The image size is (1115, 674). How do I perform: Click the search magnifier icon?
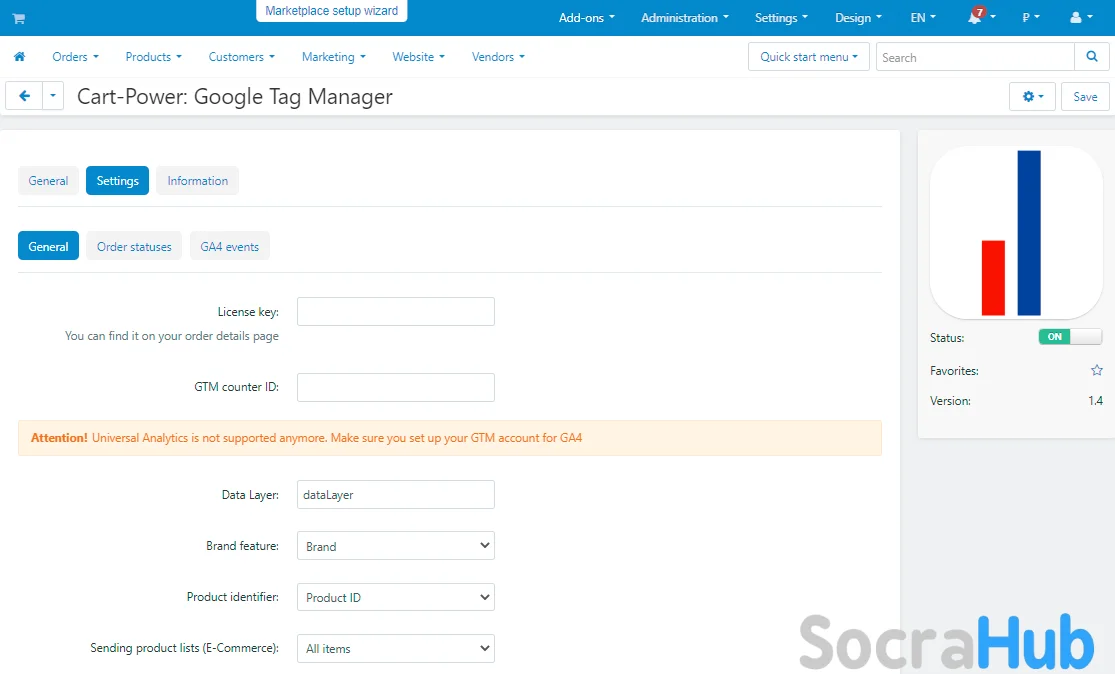coord(1091,57)
